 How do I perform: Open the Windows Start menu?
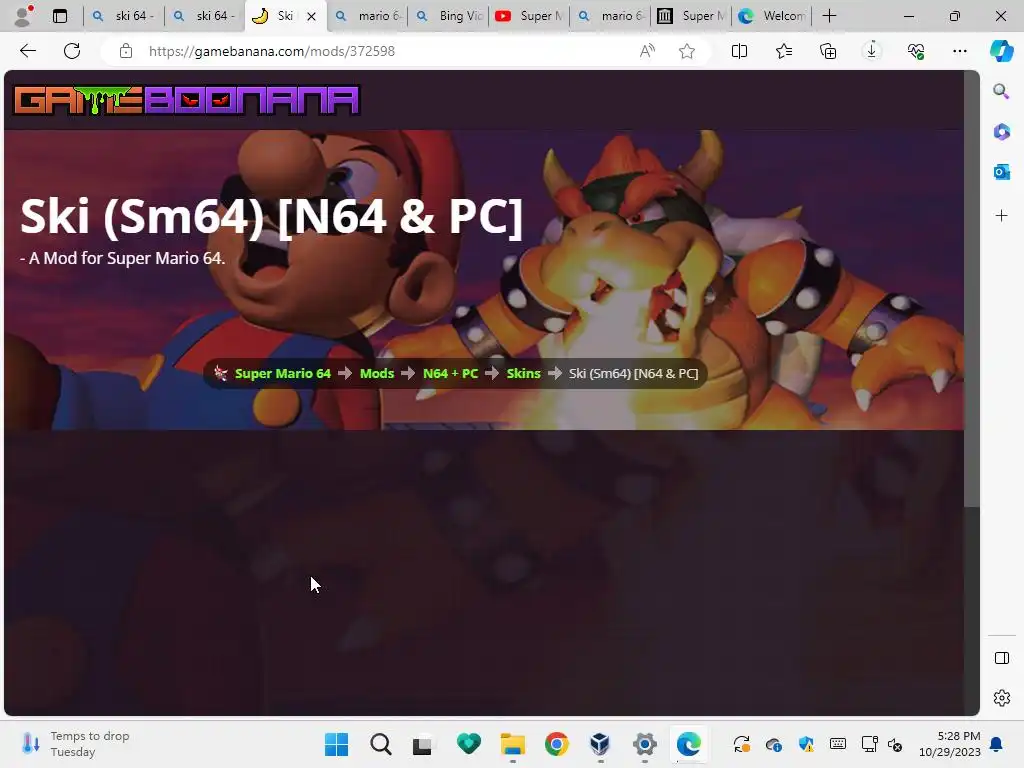[x=336, y=744]
